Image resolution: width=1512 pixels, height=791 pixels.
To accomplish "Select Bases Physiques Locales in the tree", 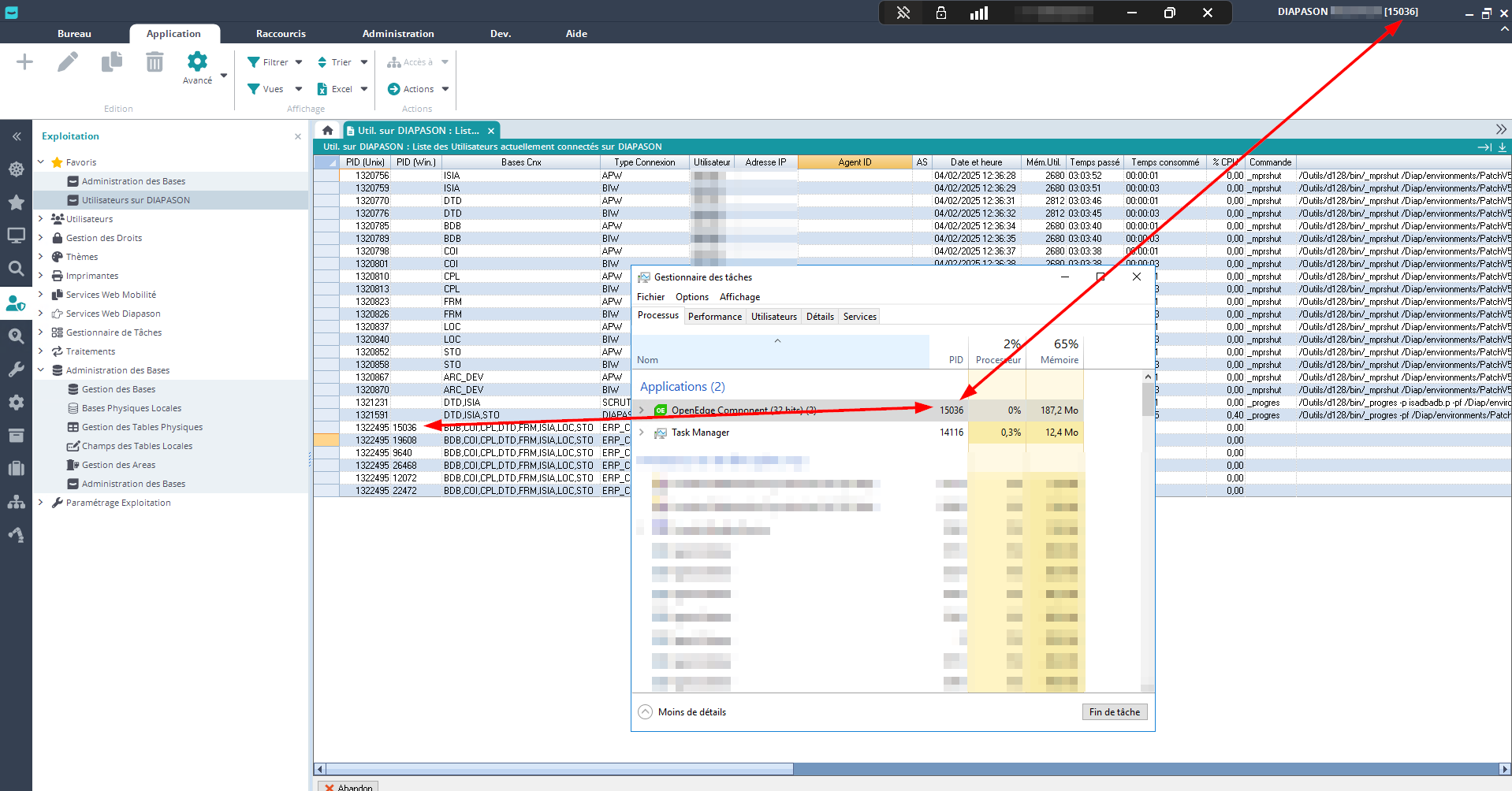I will tap(132, 408).
